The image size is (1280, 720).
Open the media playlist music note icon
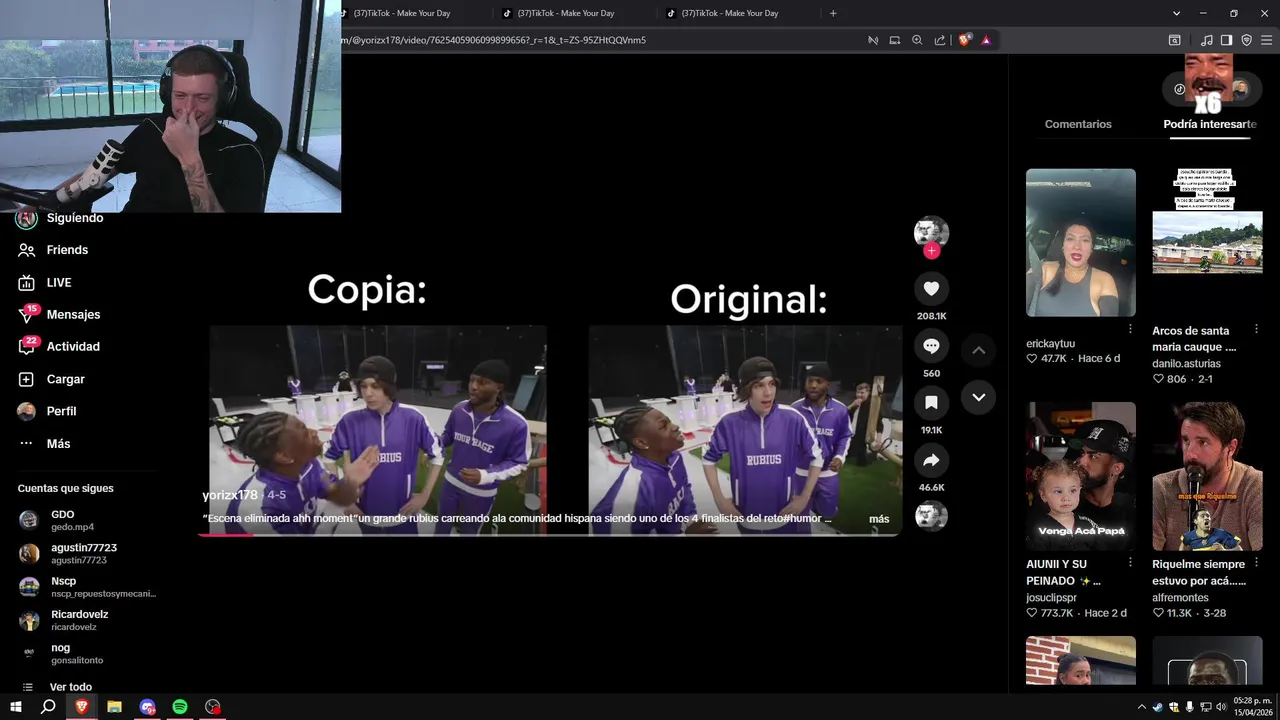coord(1207,40)
